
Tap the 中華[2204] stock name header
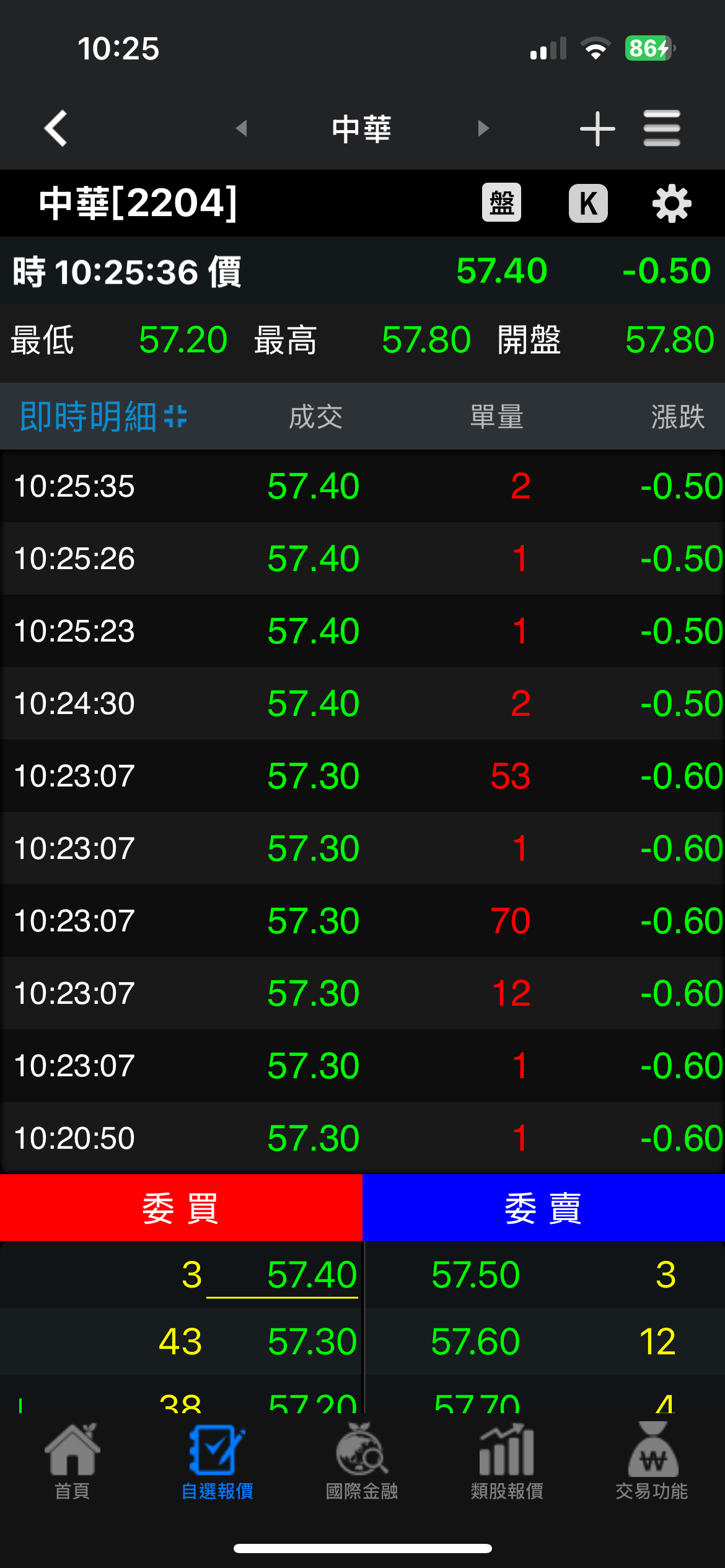click(138, 203)
